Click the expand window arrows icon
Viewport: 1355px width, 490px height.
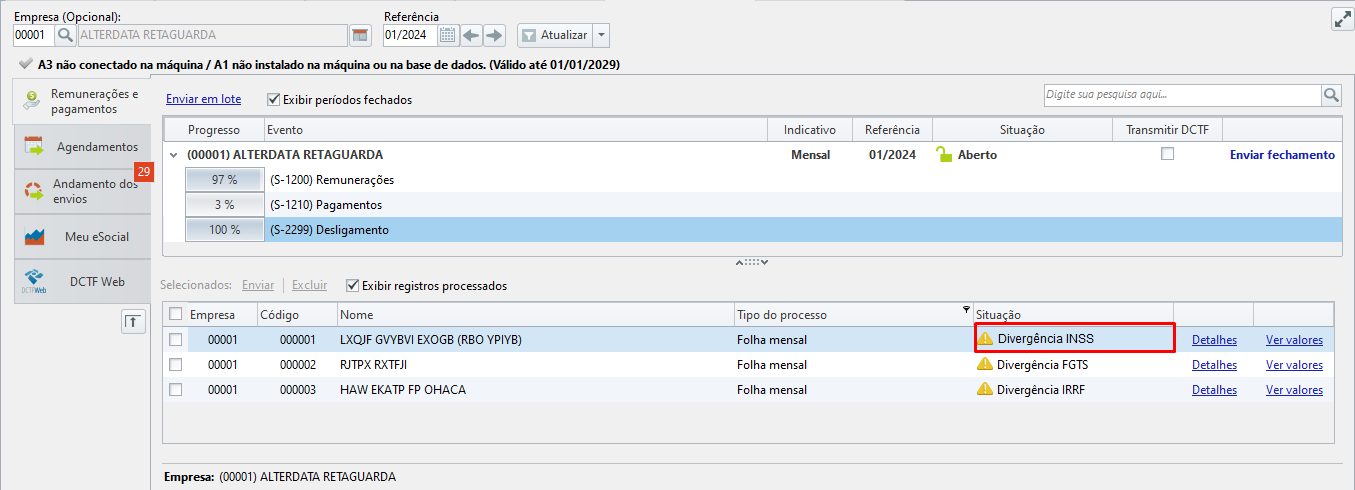(1342, 18)
